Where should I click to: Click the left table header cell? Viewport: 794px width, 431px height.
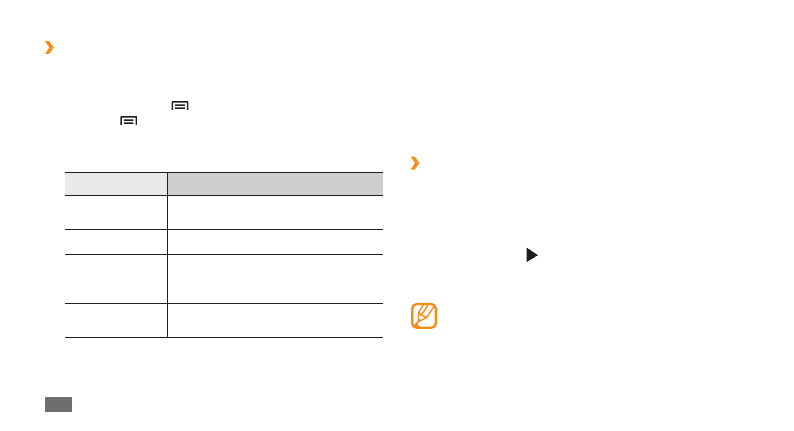point(116,183)
